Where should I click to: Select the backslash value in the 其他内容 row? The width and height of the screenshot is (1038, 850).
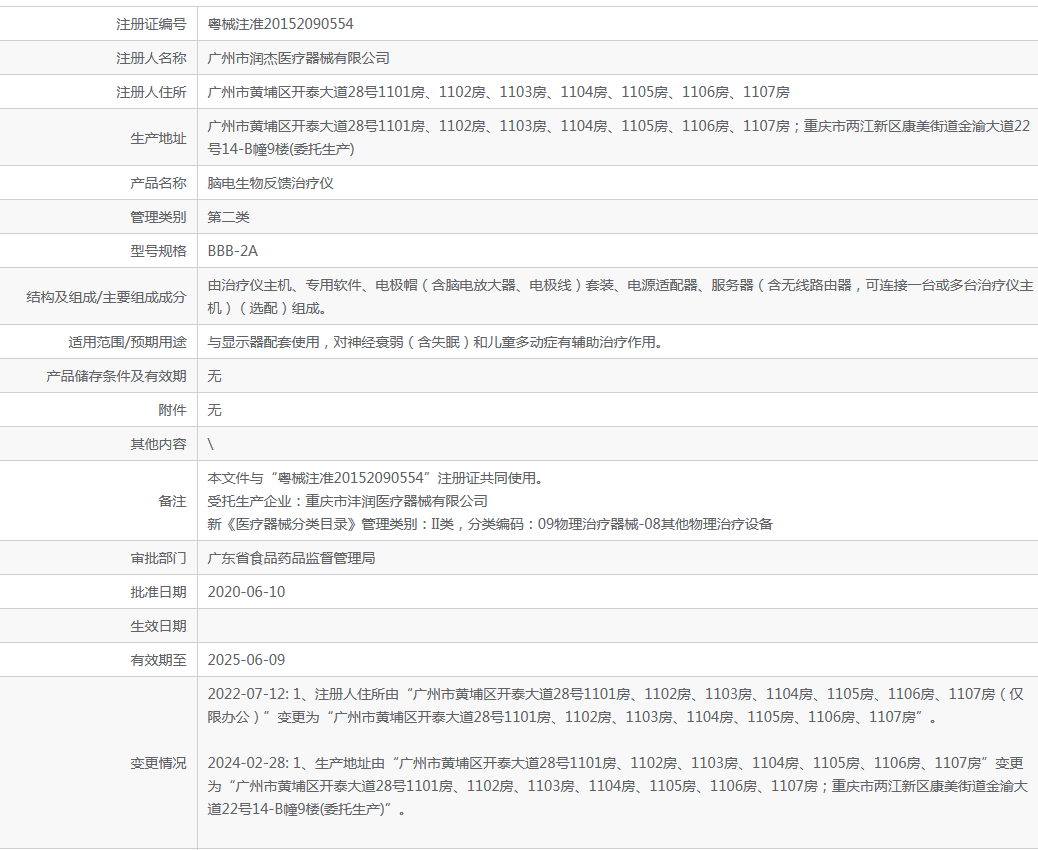tap(211, 444)
